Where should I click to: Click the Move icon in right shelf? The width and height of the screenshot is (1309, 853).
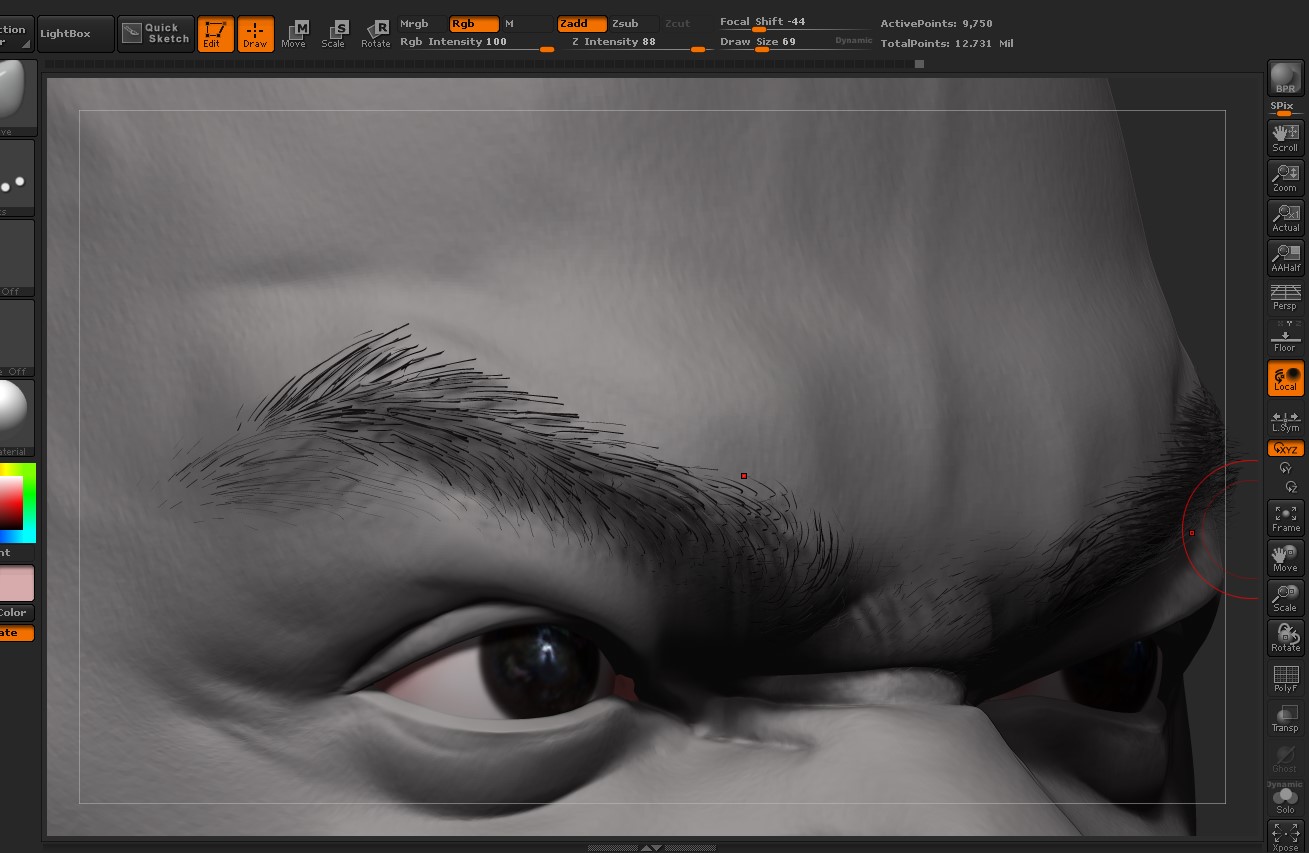point(1285,558)
